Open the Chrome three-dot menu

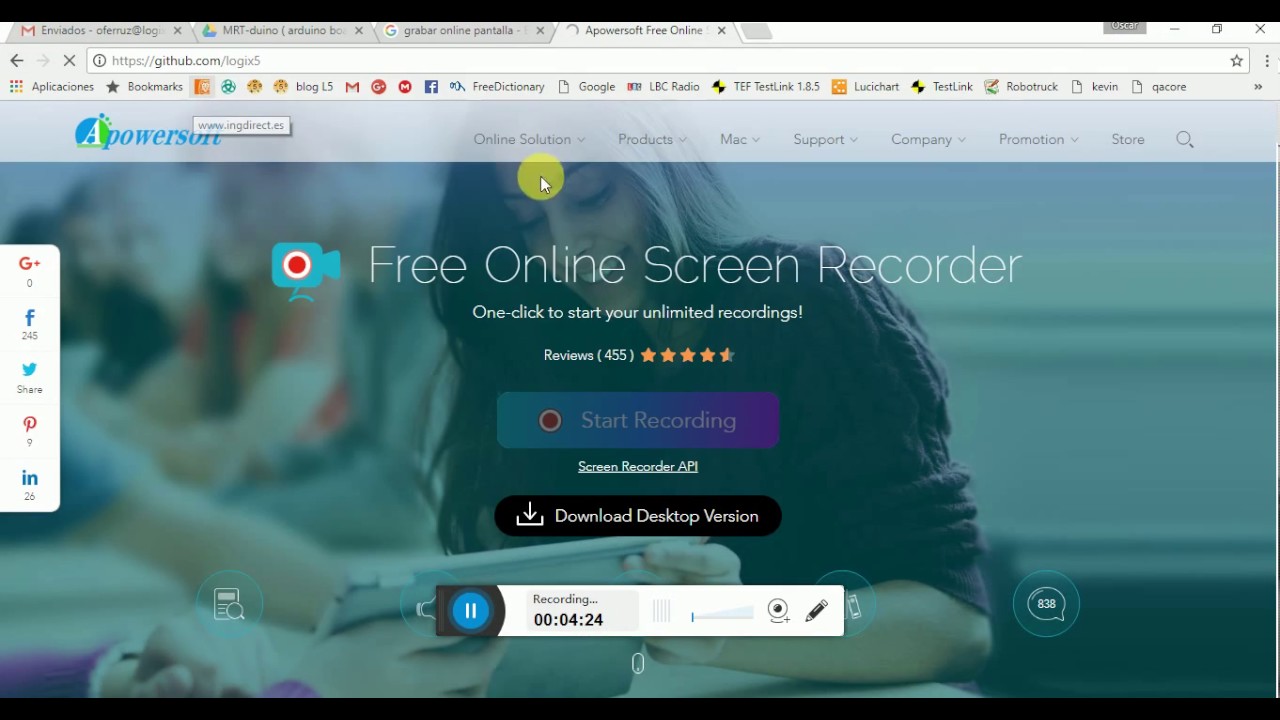1267,61
